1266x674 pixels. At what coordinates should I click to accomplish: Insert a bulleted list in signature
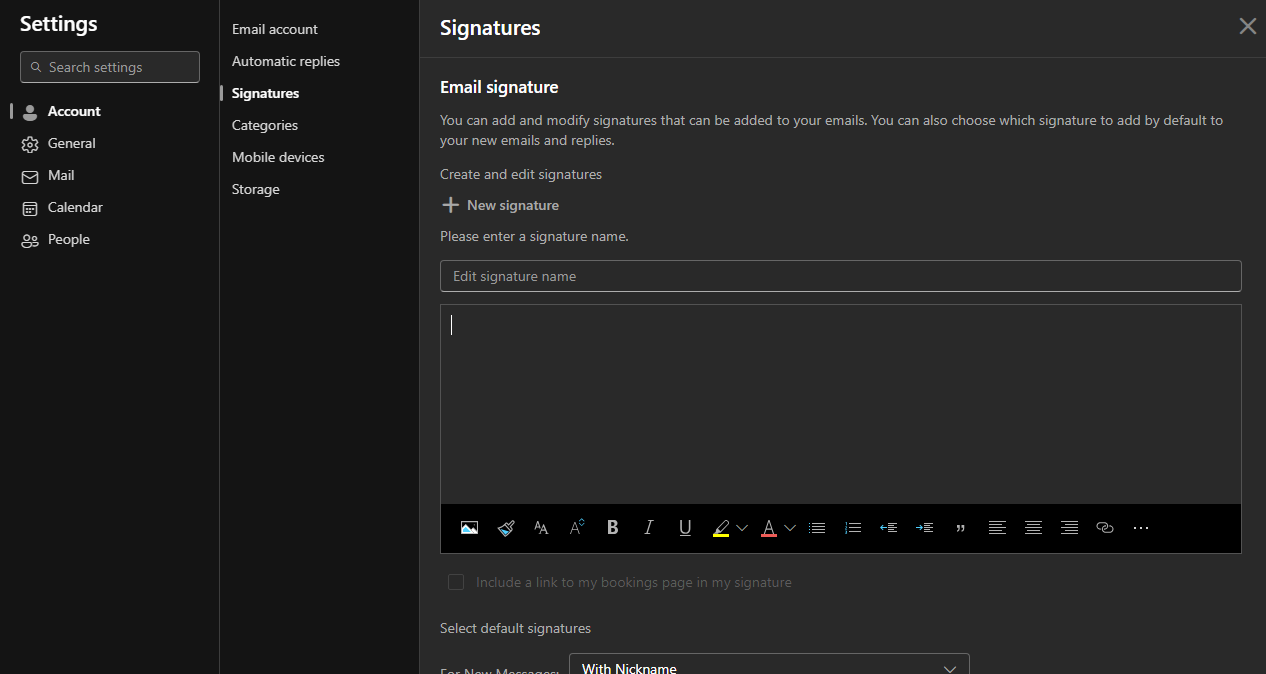coord(817,528)
